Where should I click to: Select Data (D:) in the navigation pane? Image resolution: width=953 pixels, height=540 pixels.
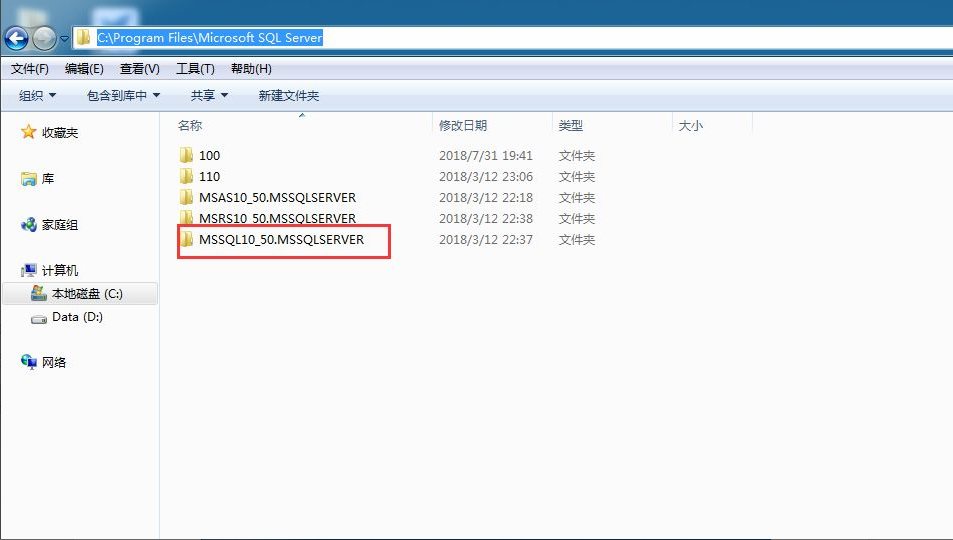77,317
